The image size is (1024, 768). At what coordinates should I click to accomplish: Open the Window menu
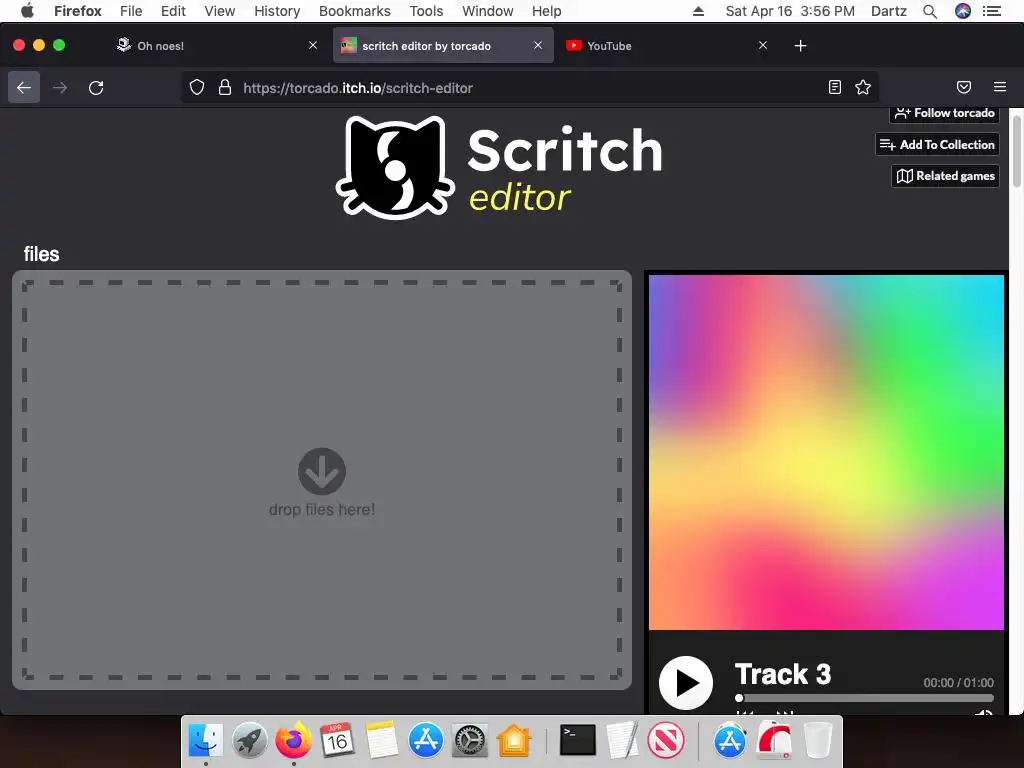coord(488,11)
